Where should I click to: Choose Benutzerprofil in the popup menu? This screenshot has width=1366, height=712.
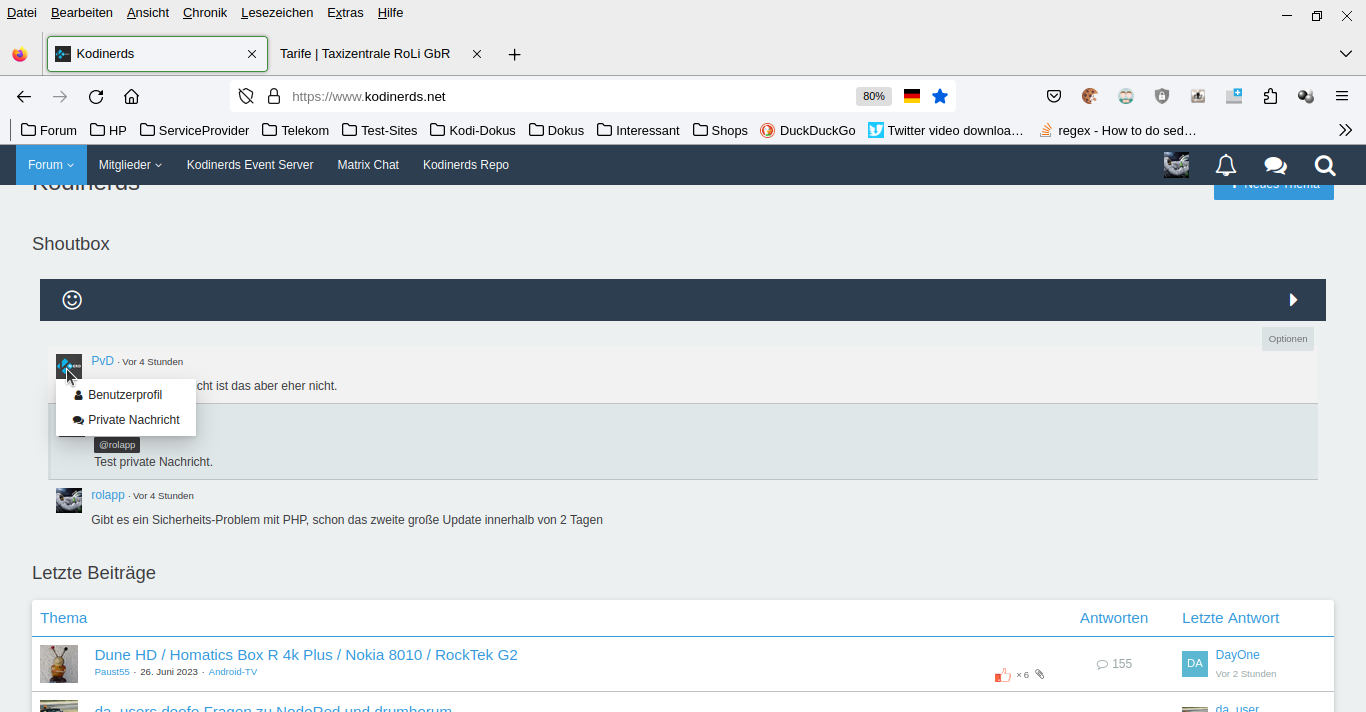(x=126, y=395)
